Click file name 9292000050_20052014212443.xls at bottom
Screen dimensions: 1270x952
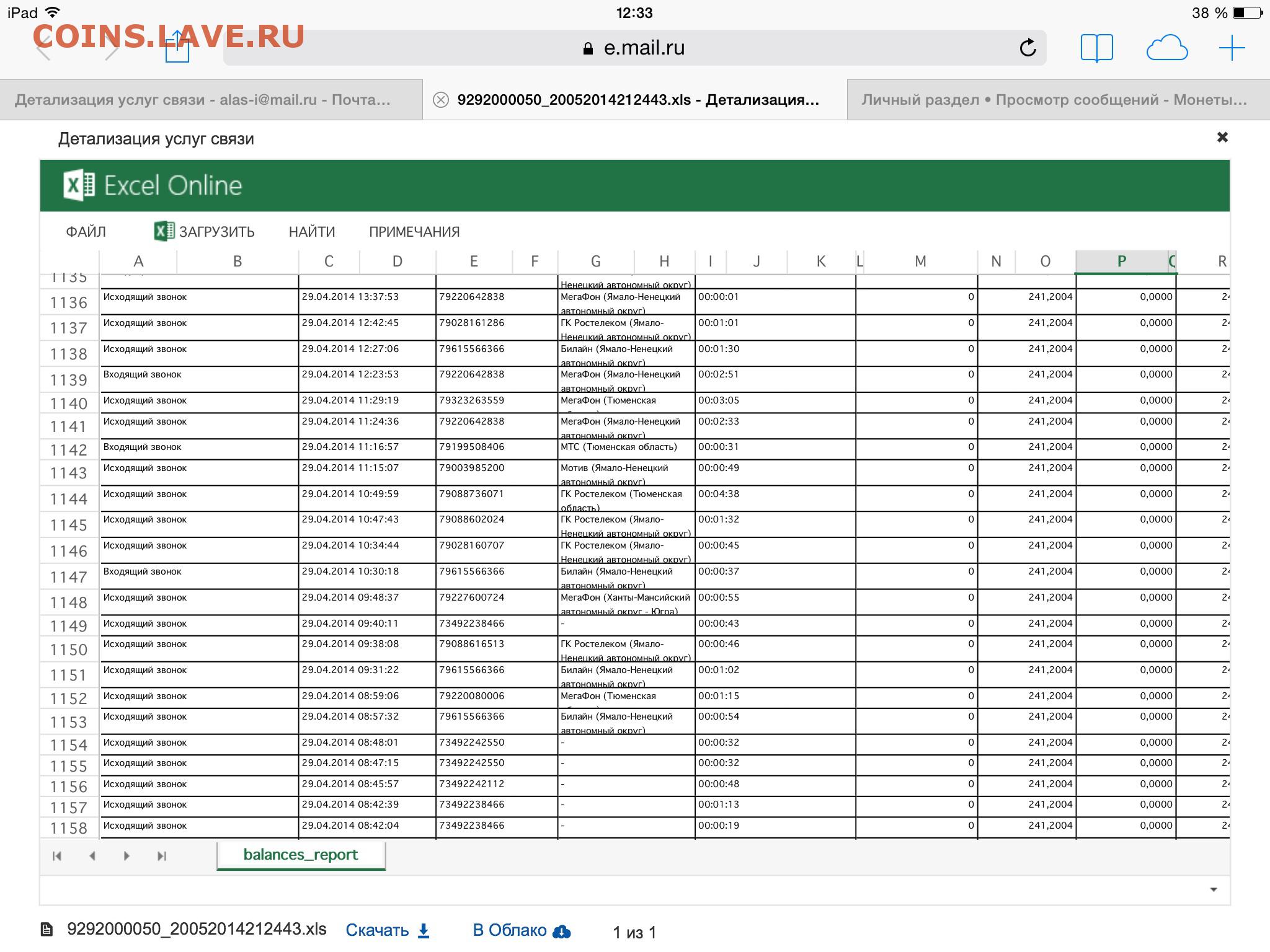click(197, 929)
